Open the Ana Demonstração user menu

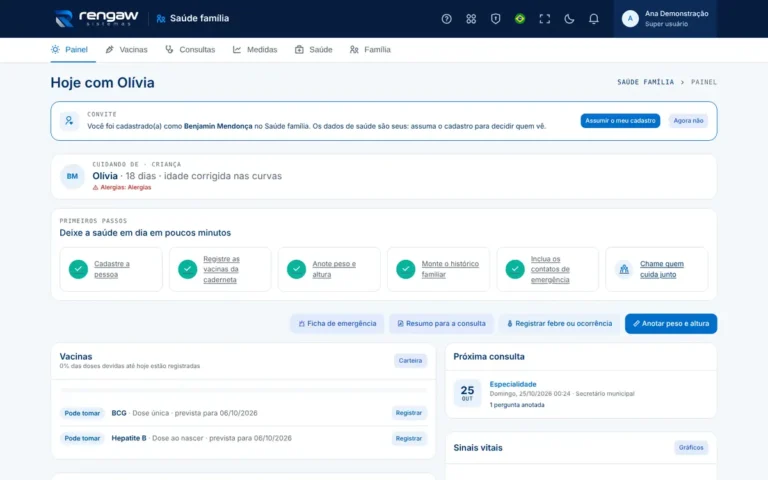[665, 19]
